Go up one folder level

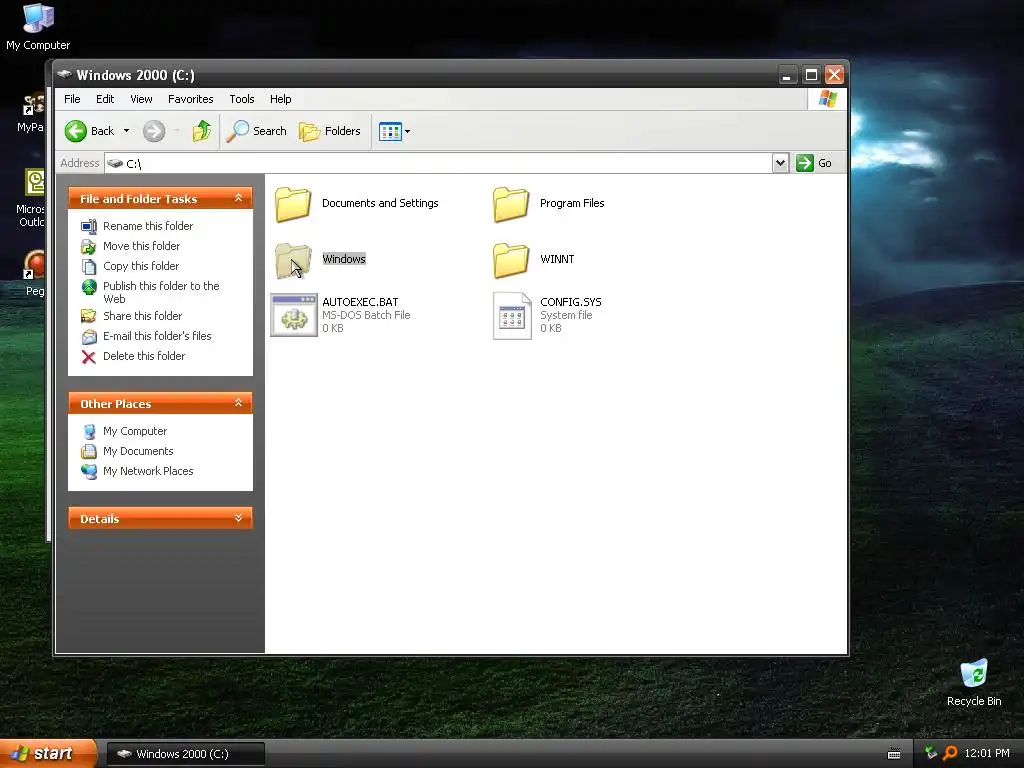(202, 131)
